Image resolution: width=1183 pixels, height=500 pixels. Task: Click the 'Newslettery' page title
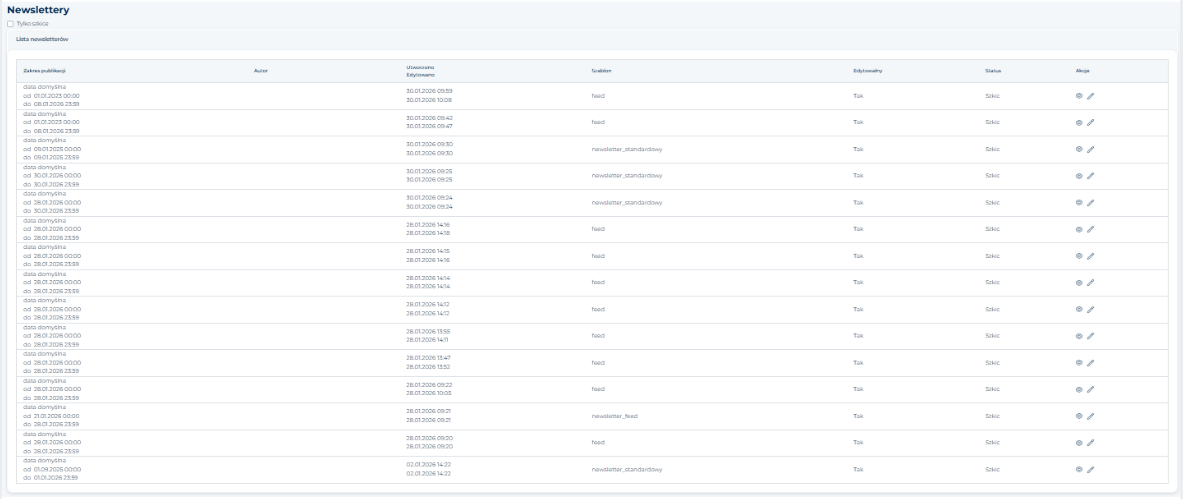tap(38, 10)
